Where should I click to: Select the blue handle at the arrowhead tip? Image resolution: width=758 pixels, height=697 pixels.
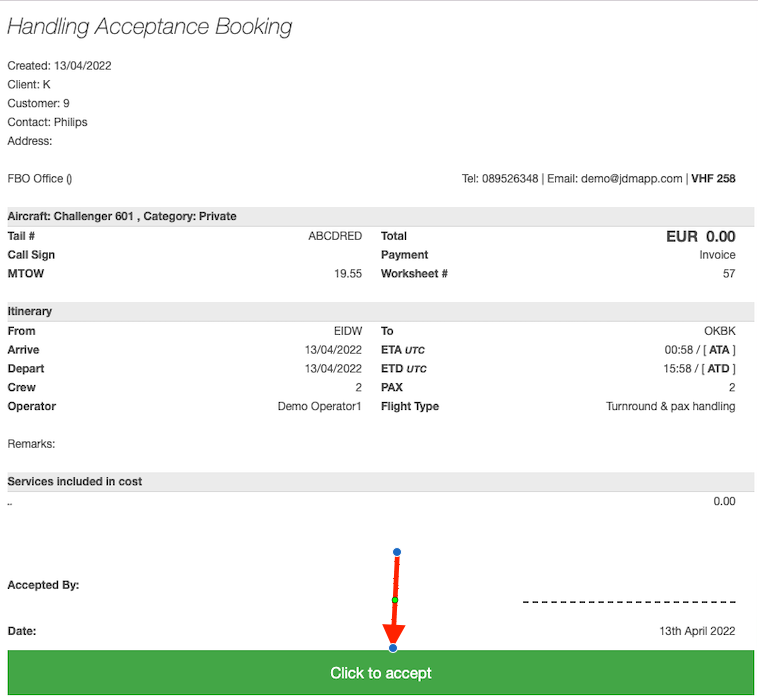[393, 648]
